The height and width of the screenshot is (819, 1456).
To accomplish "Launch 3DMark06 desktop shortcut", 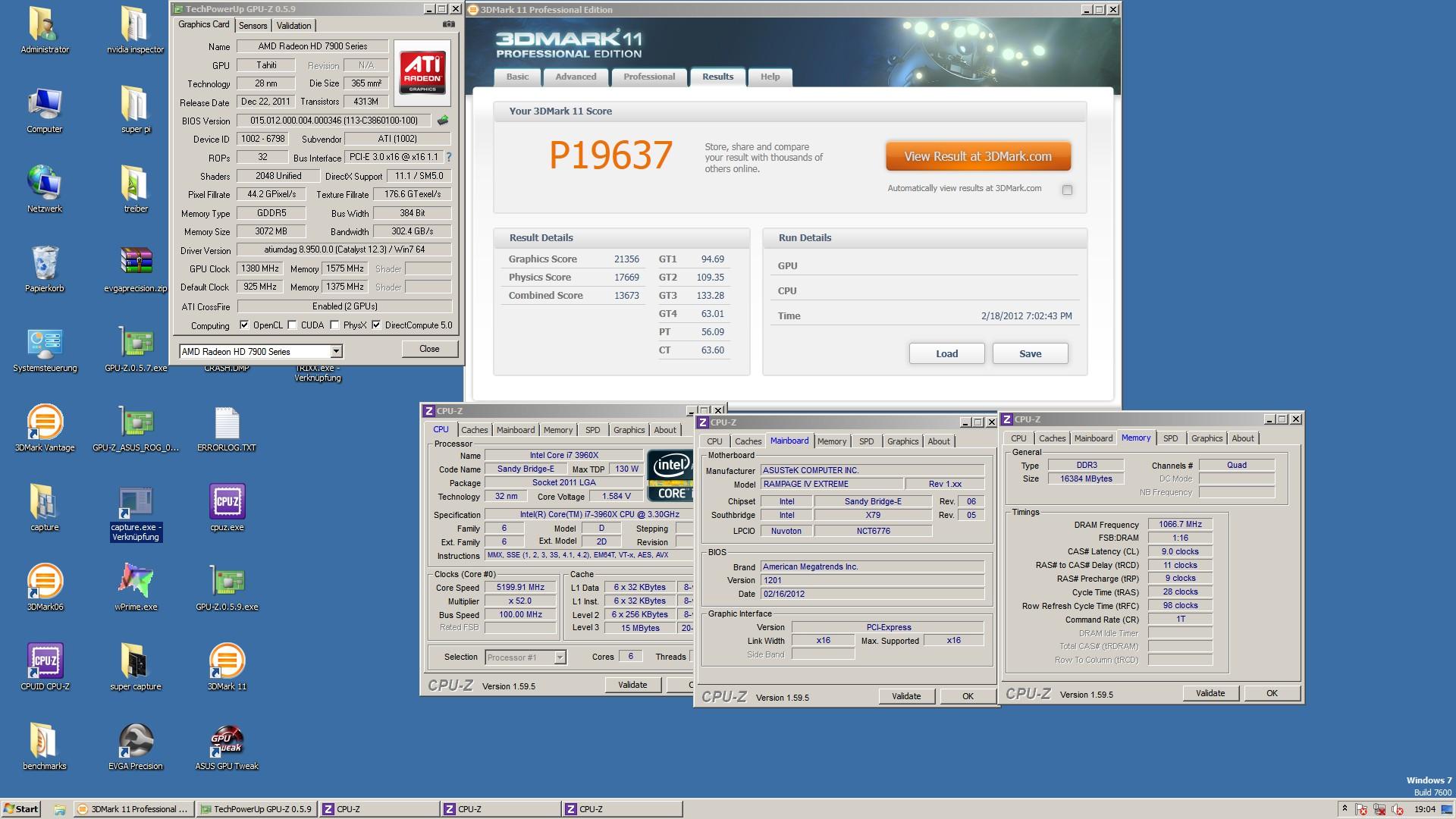I will (x=45, y=588).
